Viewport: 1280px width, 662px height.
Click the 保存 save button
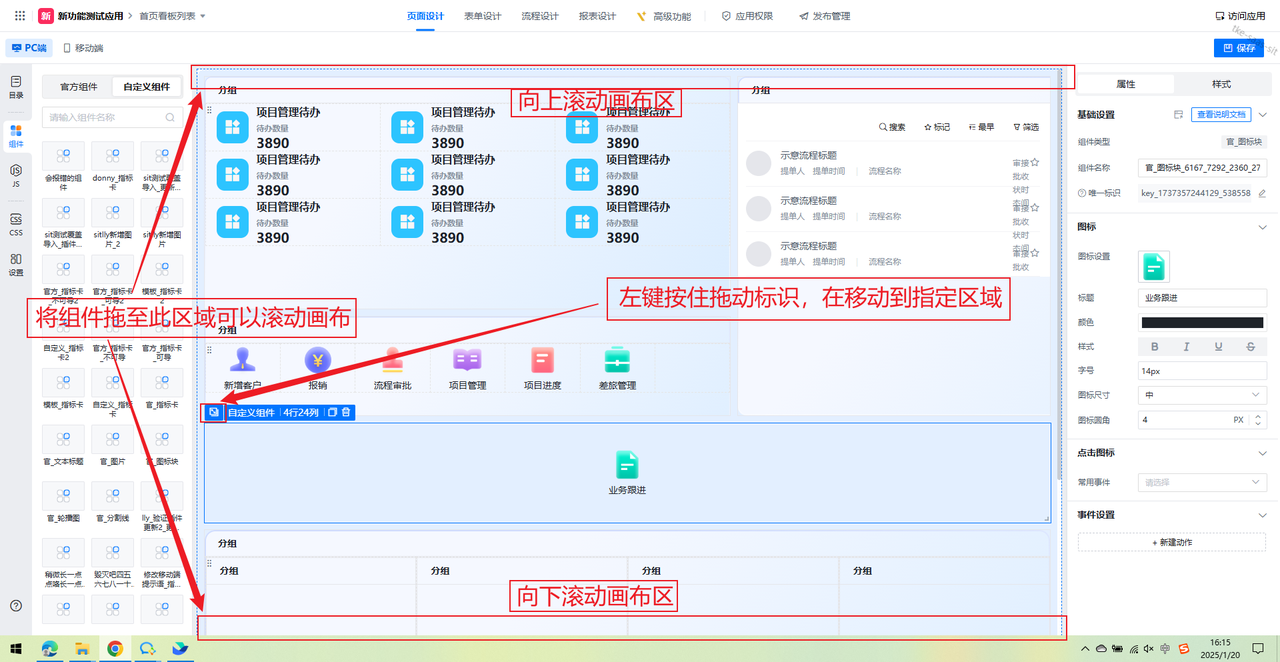(1238, 47)
